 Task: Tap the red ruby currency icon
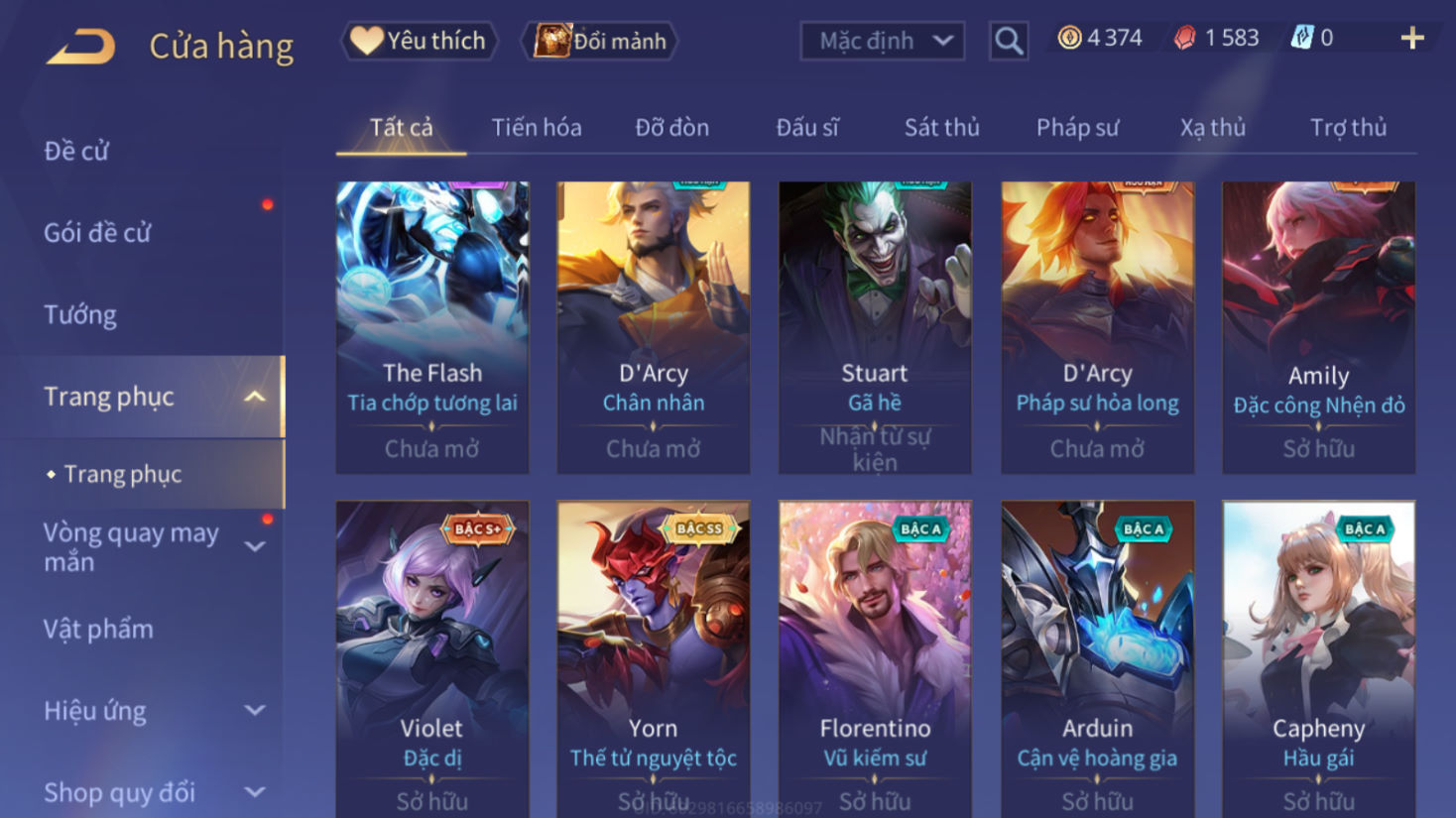(x=1185, y=39)
